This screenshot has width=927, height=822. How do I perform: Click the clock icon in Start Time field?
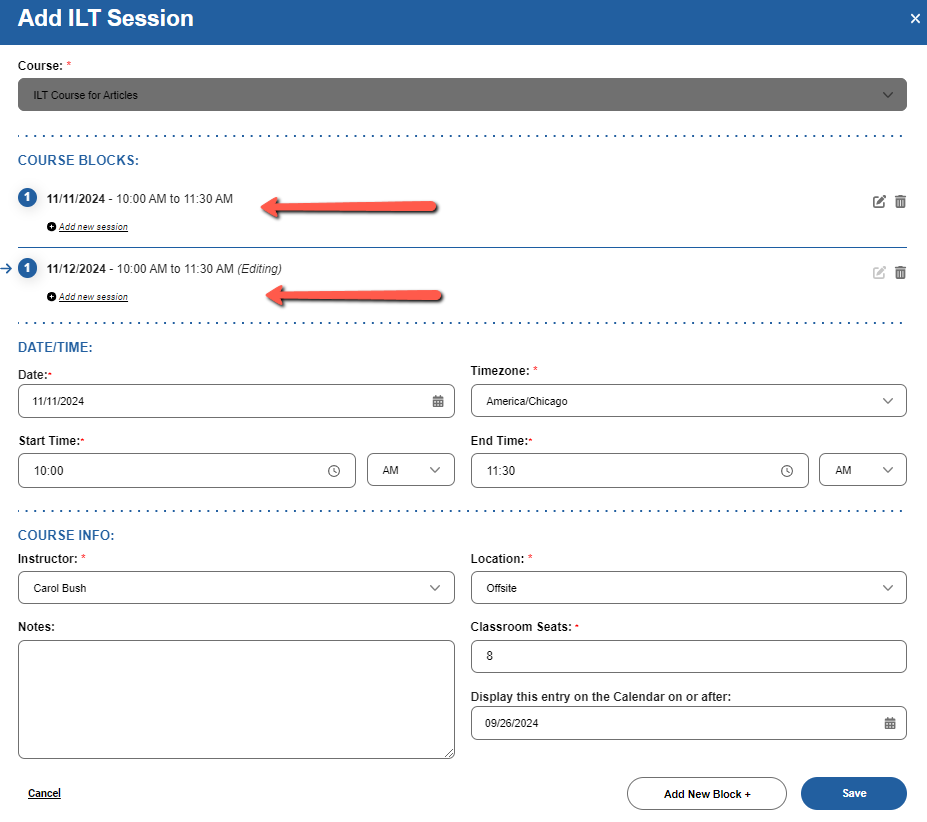[x=333, y=469]
